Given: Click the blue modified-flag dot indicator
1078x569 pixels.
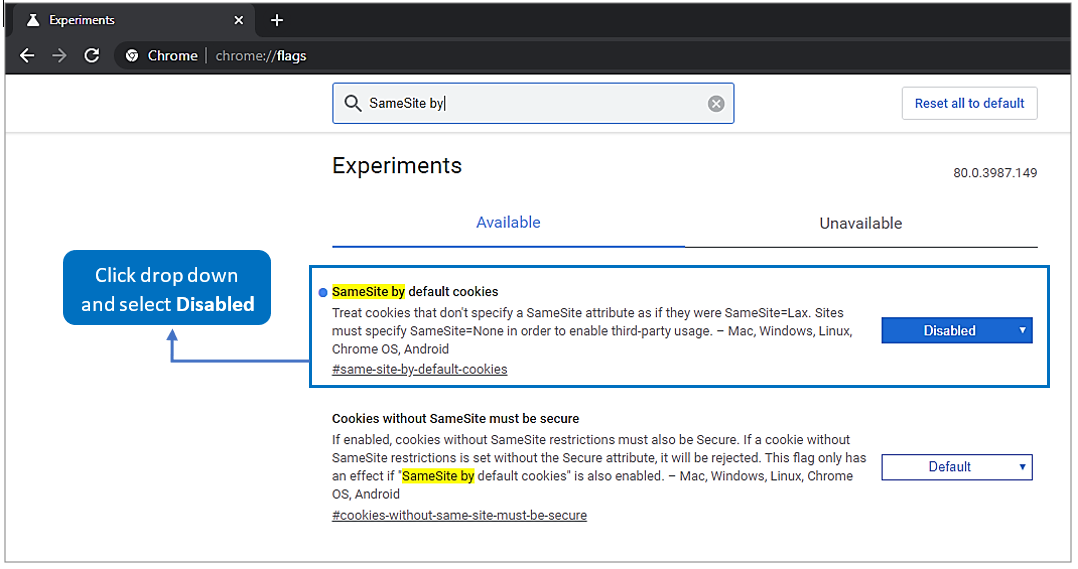Looking at the screenshot, I should coord(323,293).
